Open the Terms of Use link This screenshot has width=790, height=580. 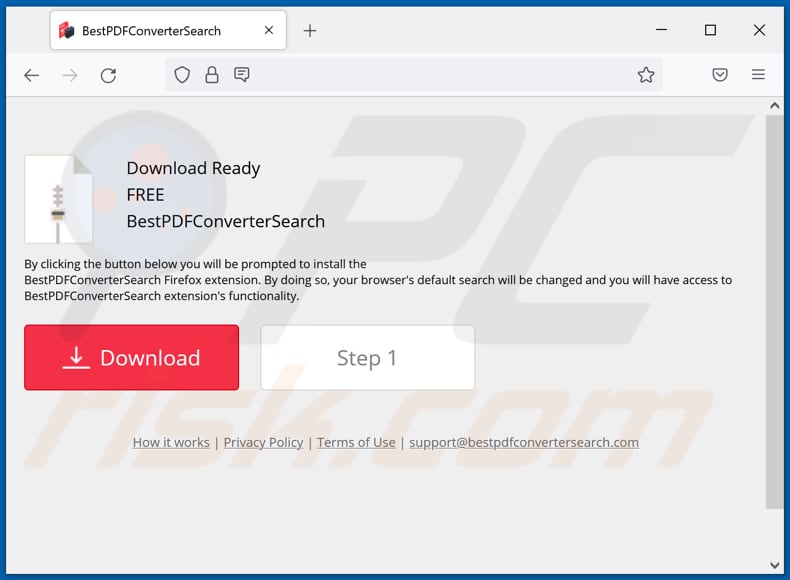[x=356, y=442]
